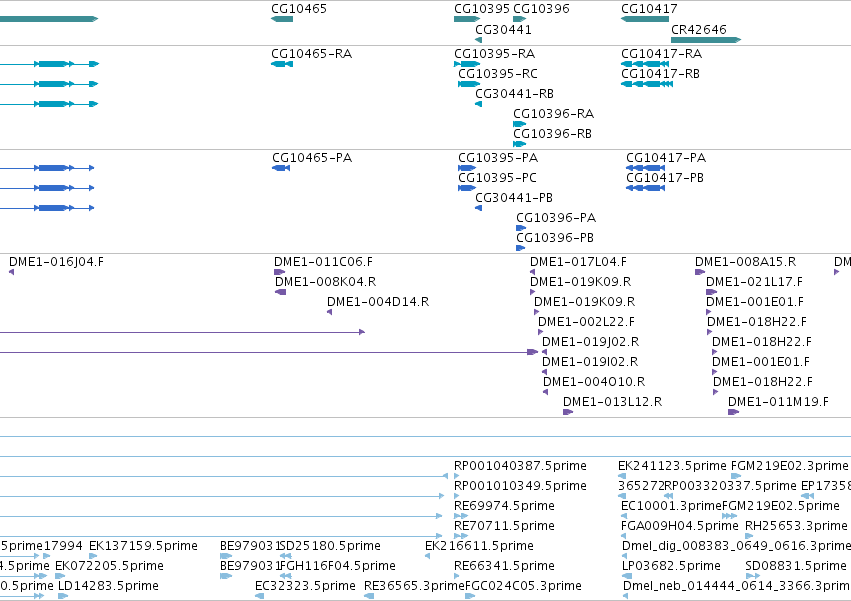The width and height of the screenshot is (851, 601).
Task: Click clone end DME1-008A15.R
Action: (x=745, y=262)
